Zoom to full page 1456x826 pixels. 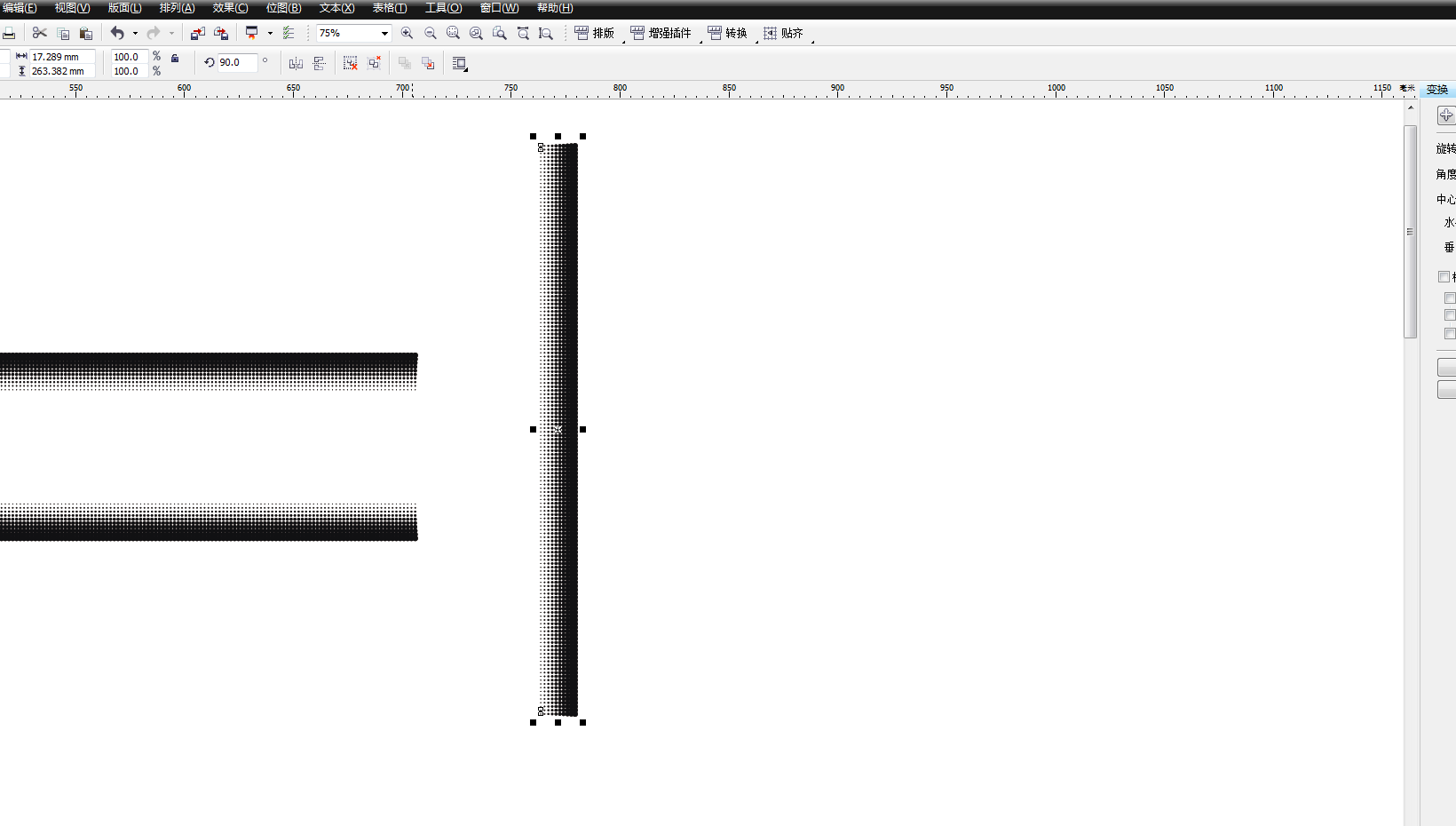[500, 33]
